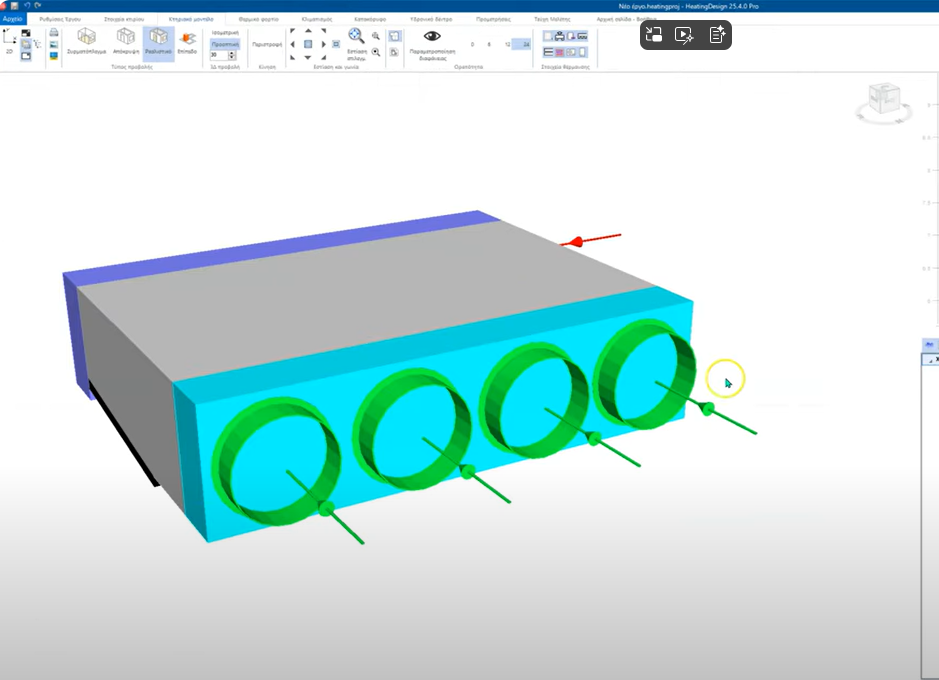Click the top icon left of the eye button
The width and height of the screenshot is (939, 680).
pyautogui.click(x=394, y=37)
